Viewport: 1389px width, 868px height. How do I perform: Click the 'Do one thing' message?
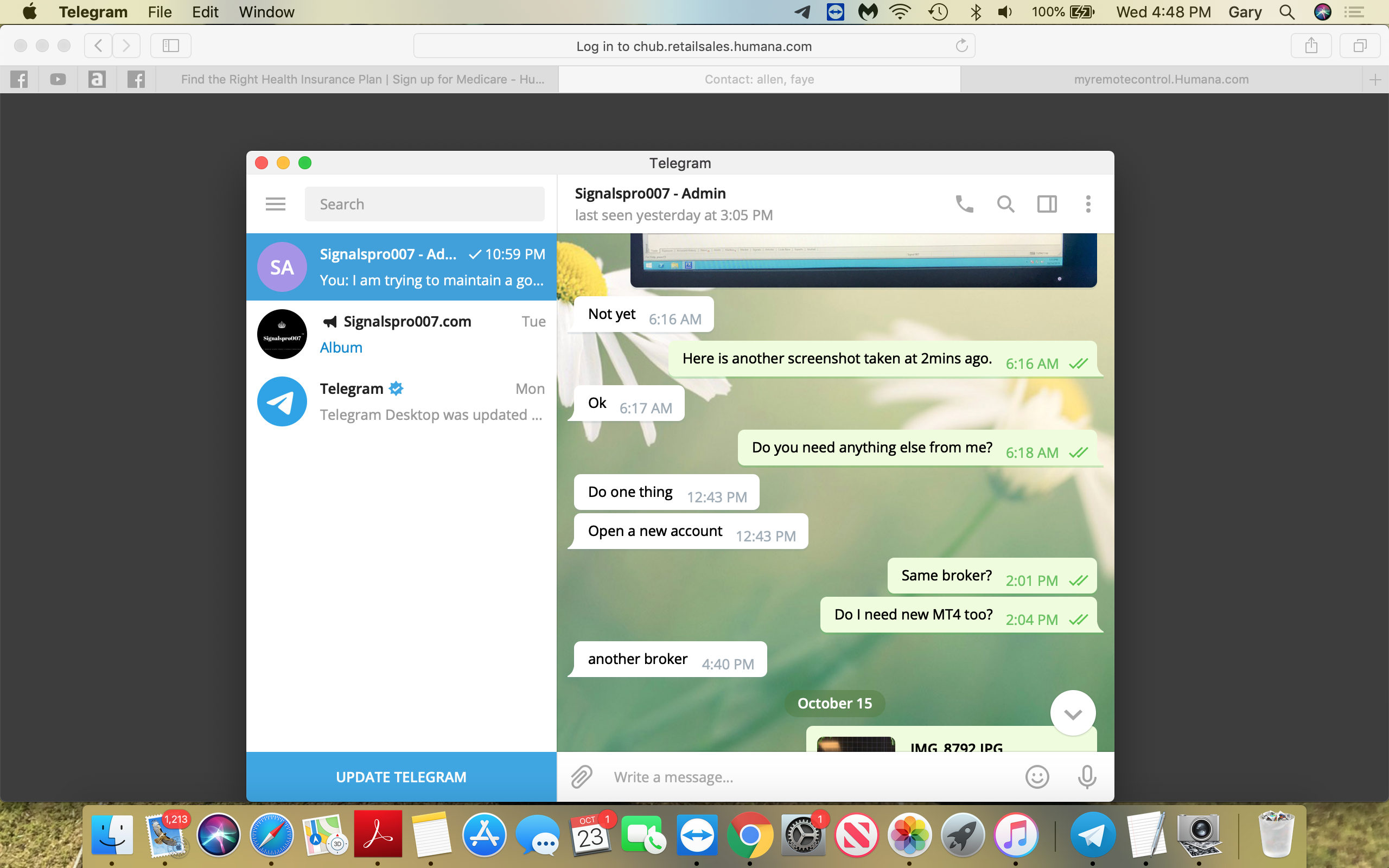click(x=666, y=492)
